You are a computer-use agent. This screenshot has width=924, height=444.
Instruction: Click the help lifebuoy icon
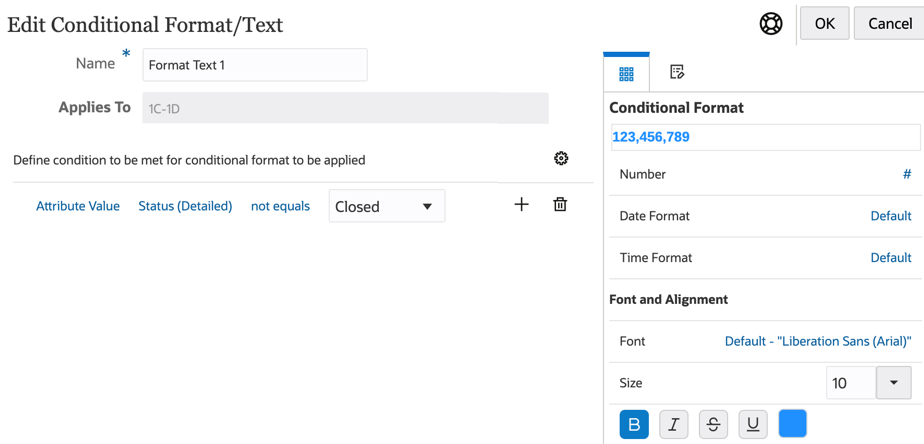771,24
